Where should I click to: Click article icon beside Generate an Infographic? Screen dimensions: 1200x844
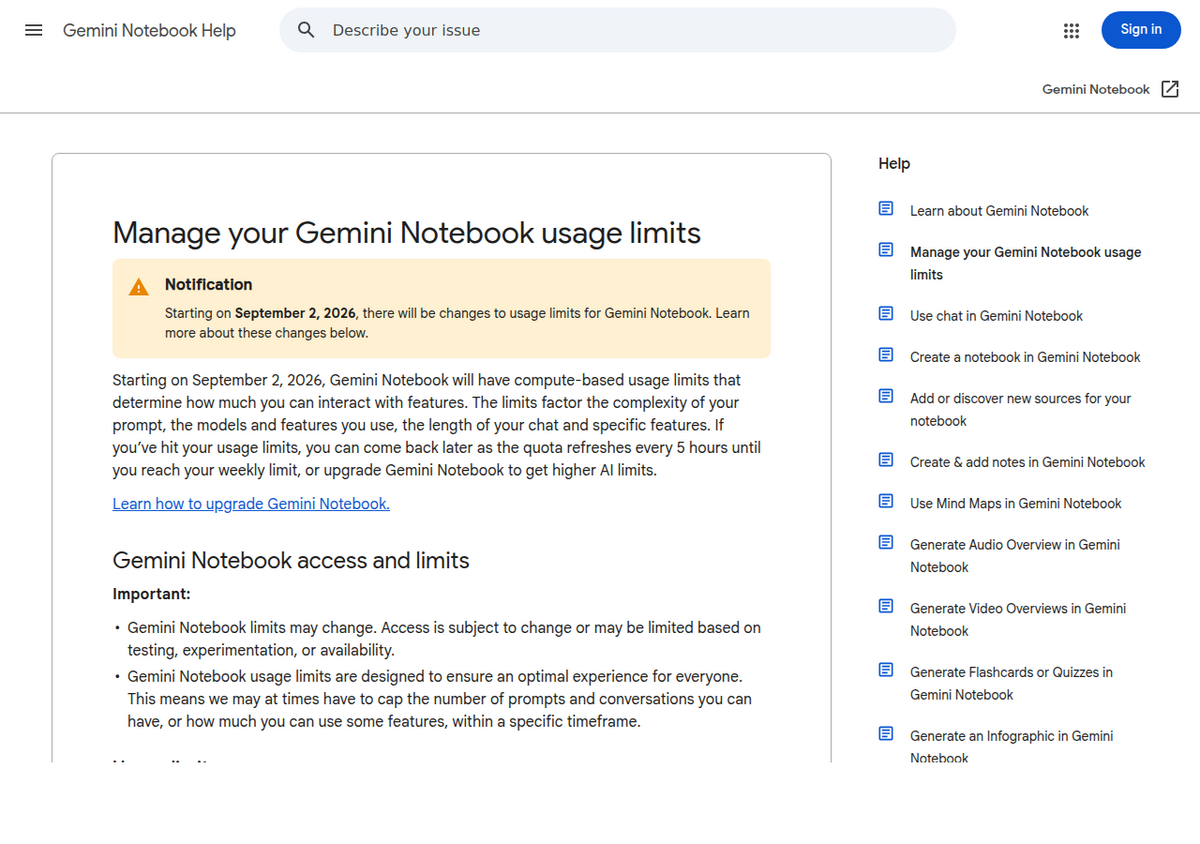pos(886,734)
